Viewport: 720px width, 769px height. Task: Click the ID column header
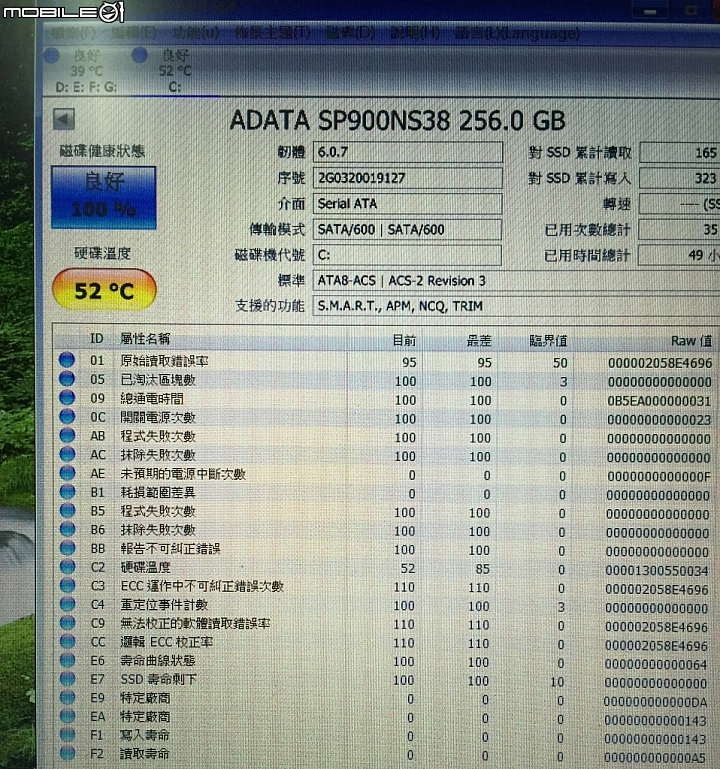coord(97,338)
